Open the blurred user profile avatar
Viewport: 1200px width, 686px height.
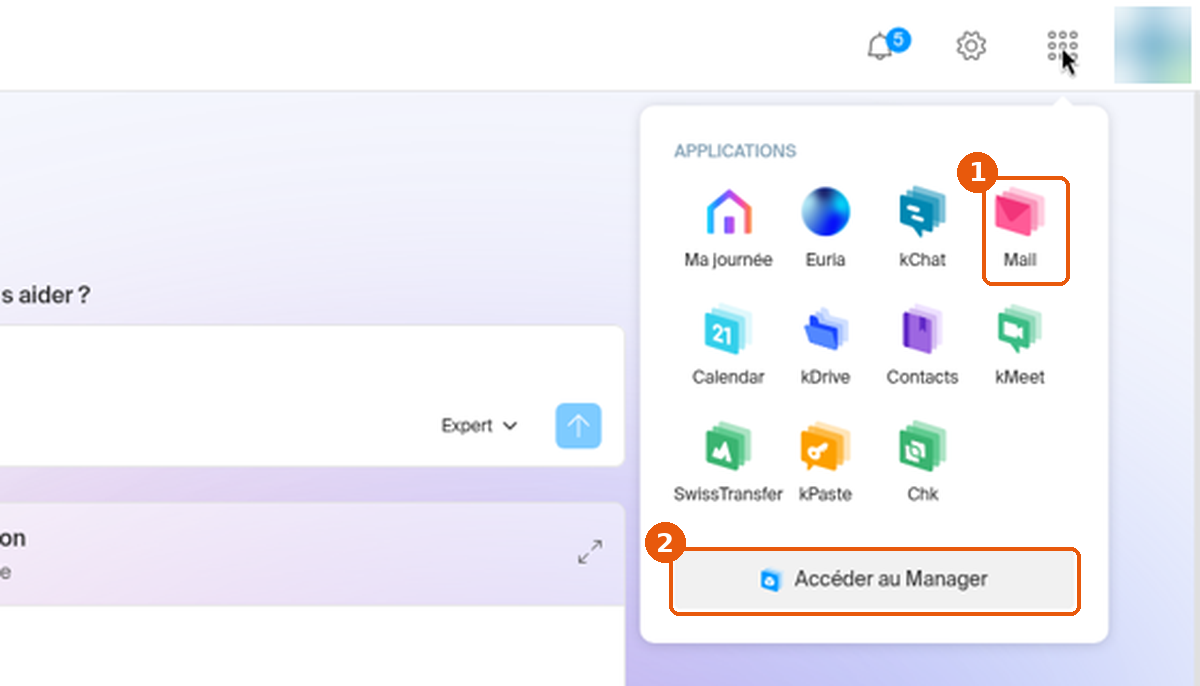click(x=1152, y=45)
